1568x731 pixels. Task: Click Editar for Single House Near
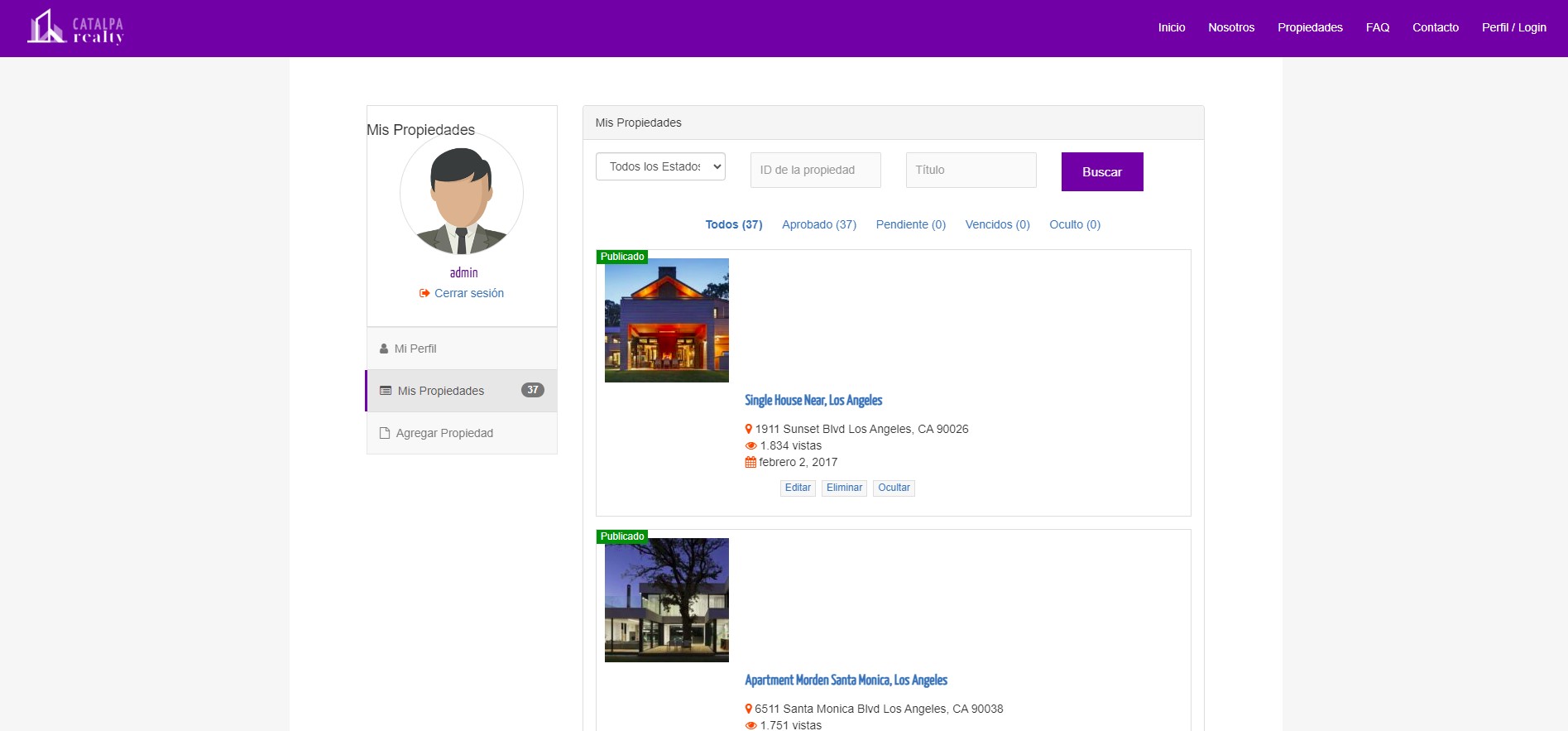tap(798, 488)
